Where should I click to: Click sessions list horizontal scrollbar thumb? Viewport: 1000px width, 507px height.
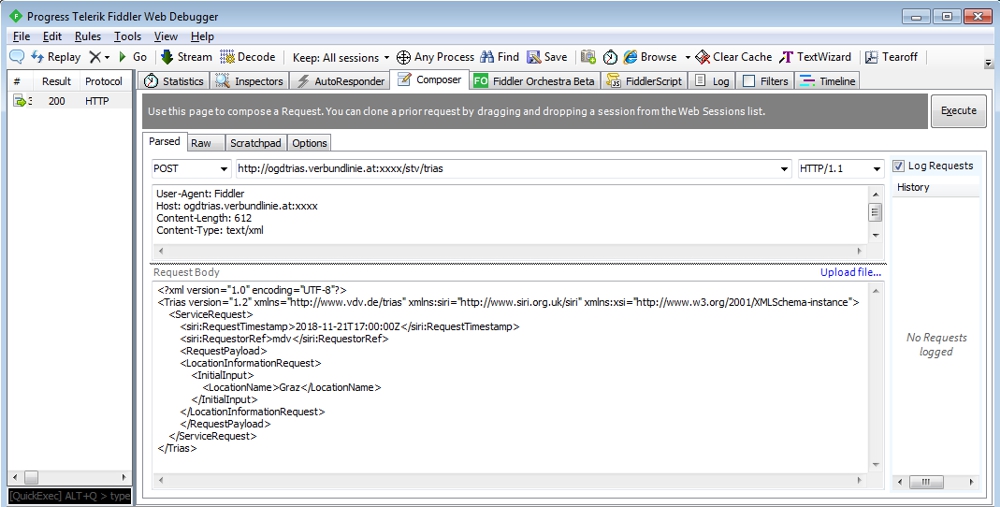31,477
